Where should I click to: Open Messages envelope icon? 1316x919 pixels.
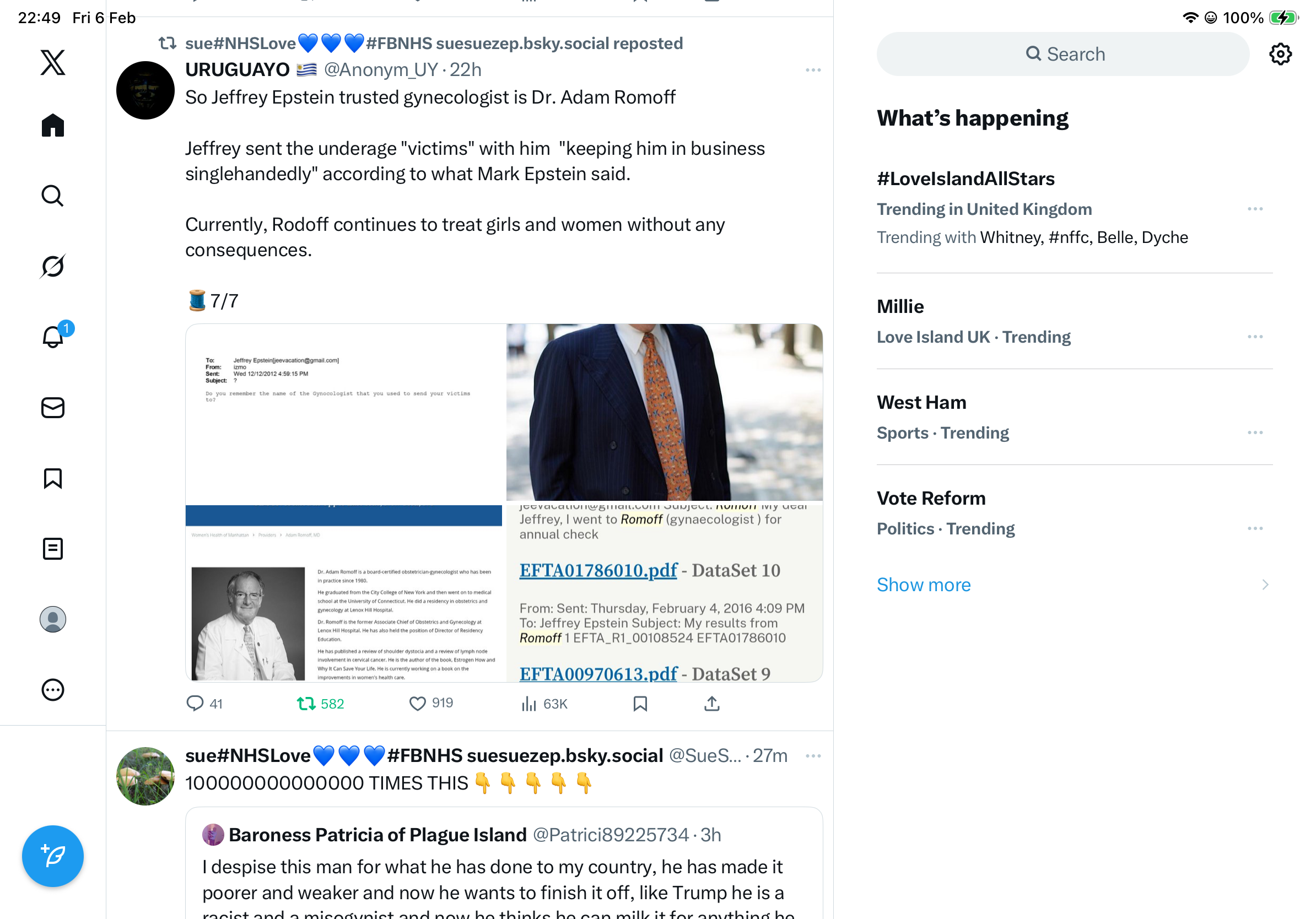[x=53, y=407]
